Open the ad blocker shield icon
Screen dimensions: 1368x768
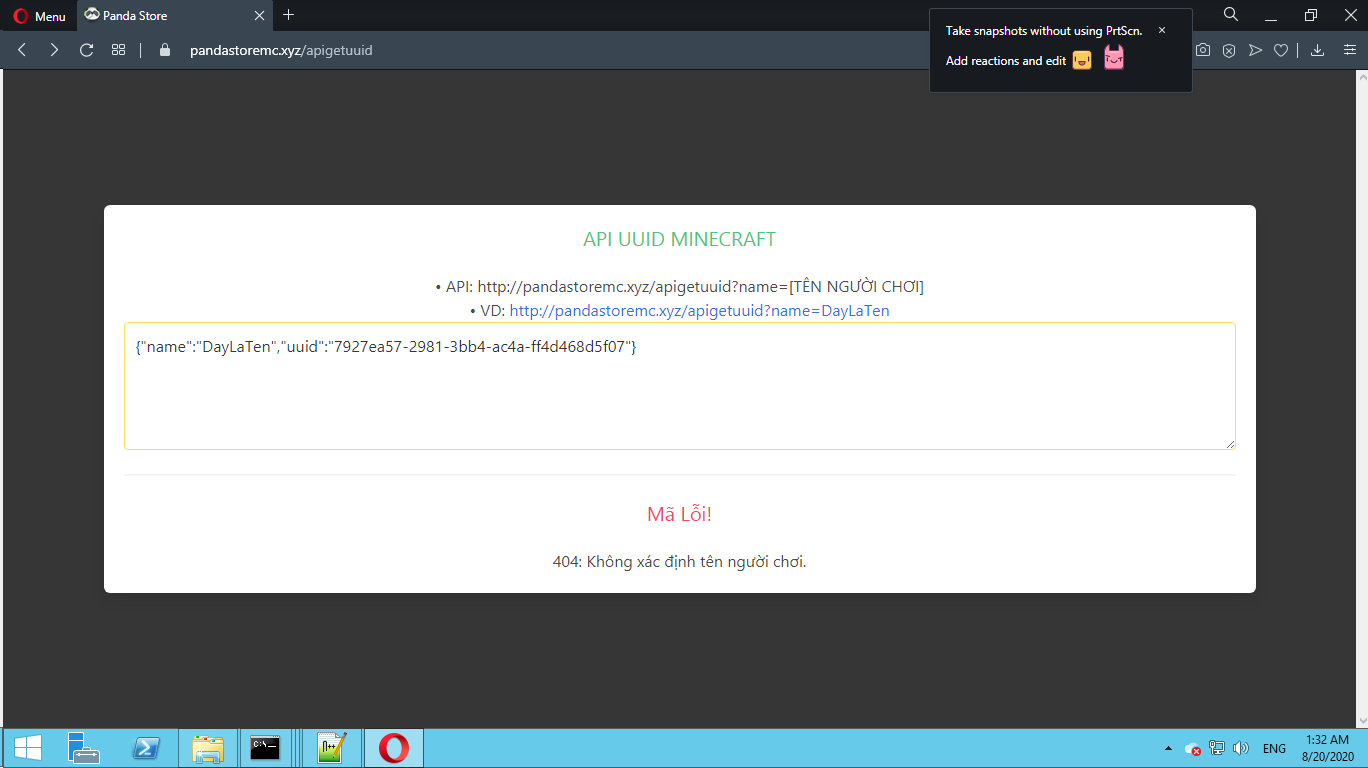(x=1229, y=50)
